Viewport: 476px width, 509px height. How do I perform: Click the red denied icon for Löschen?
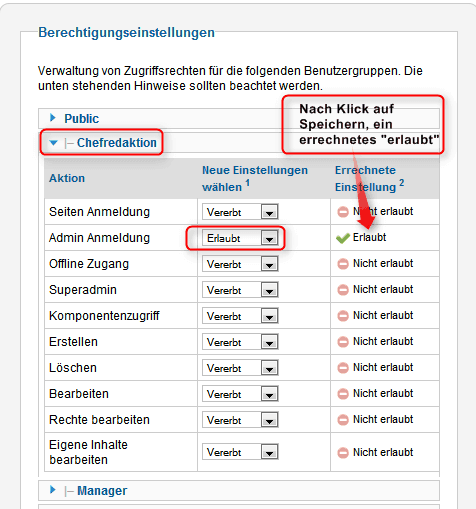pos(343,368)
